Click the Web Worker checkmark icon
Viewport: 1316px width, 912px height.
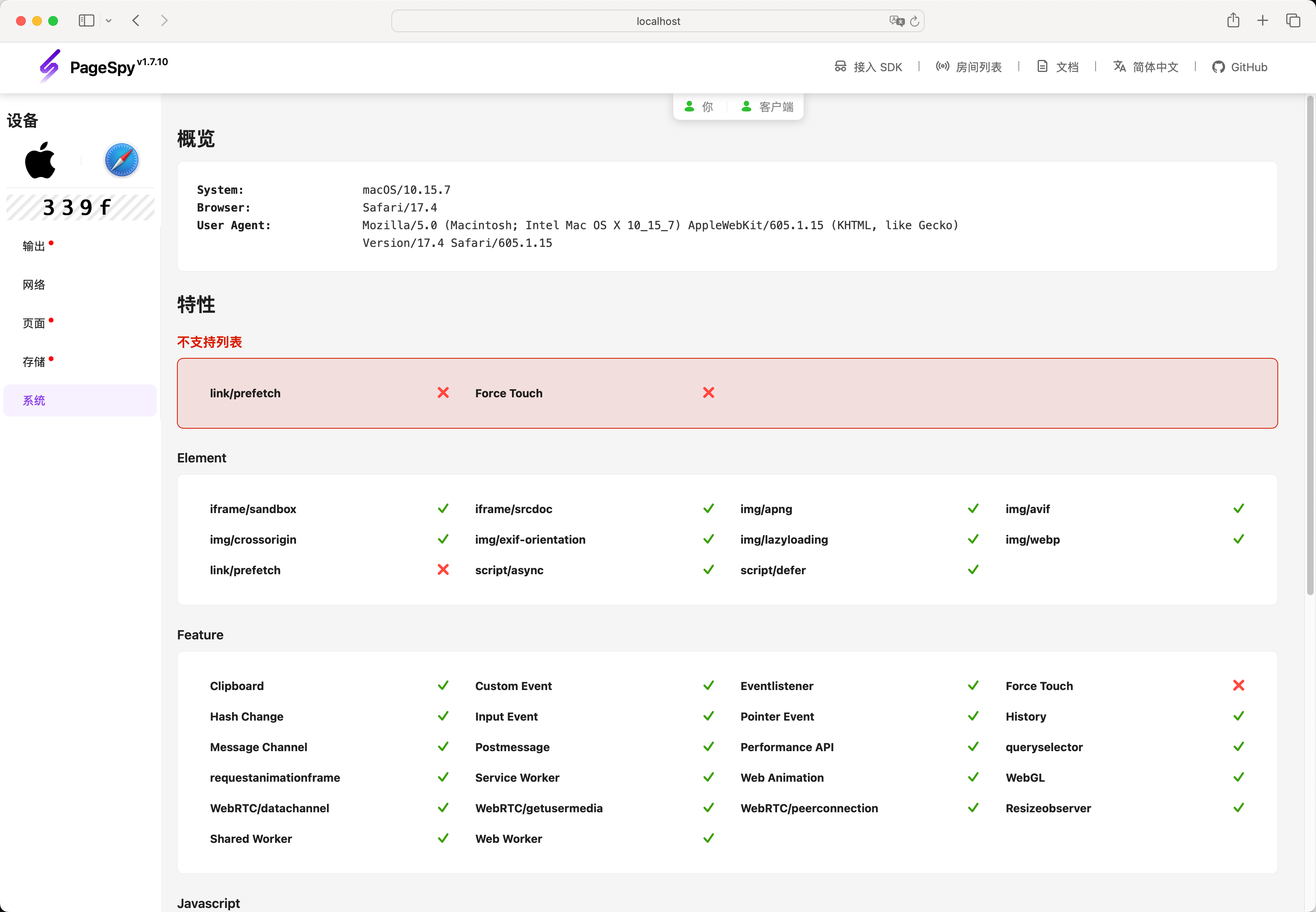click(709, 838)
